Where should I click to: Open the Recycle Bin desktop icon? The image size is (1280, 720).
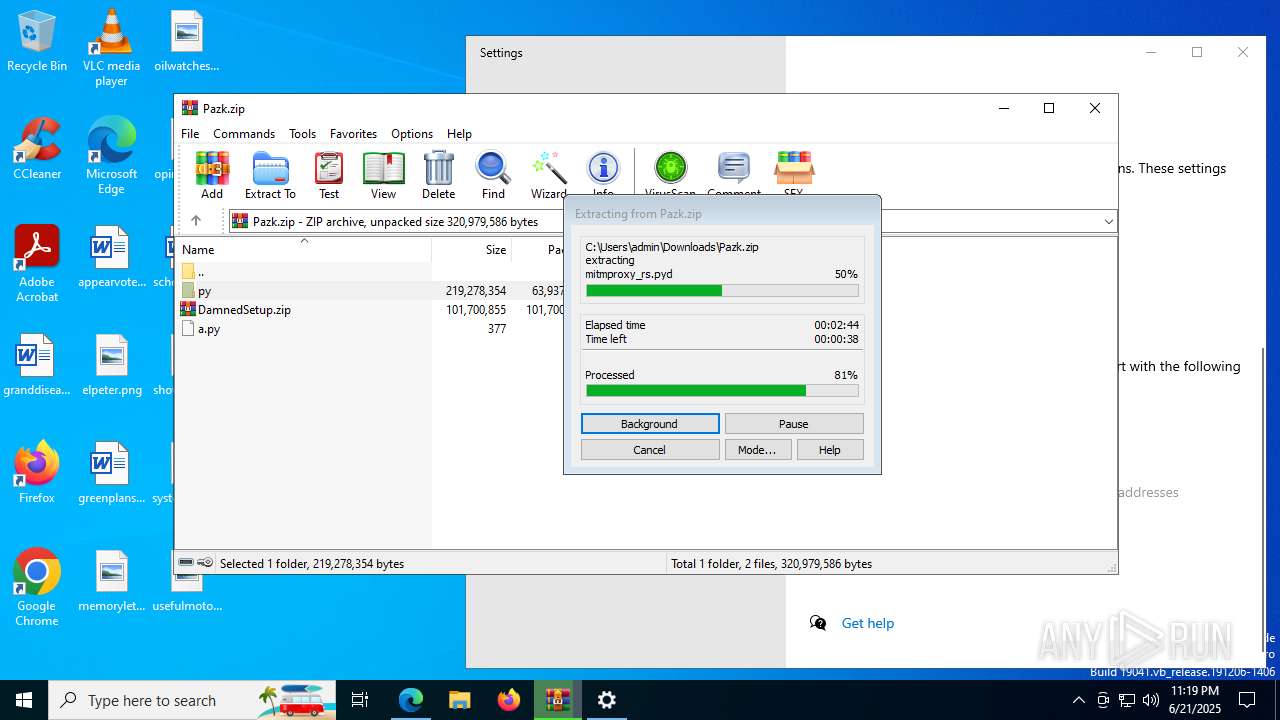37,41
